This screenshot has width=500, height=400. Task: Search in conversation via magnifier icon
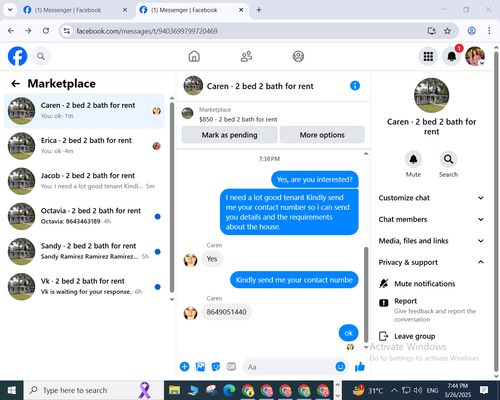tap(448, 159)
